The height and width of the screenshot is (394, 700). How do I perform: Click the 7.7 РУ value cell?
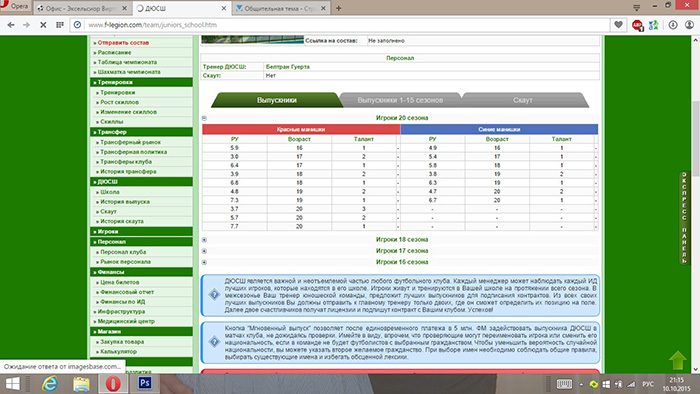(234, 227)
